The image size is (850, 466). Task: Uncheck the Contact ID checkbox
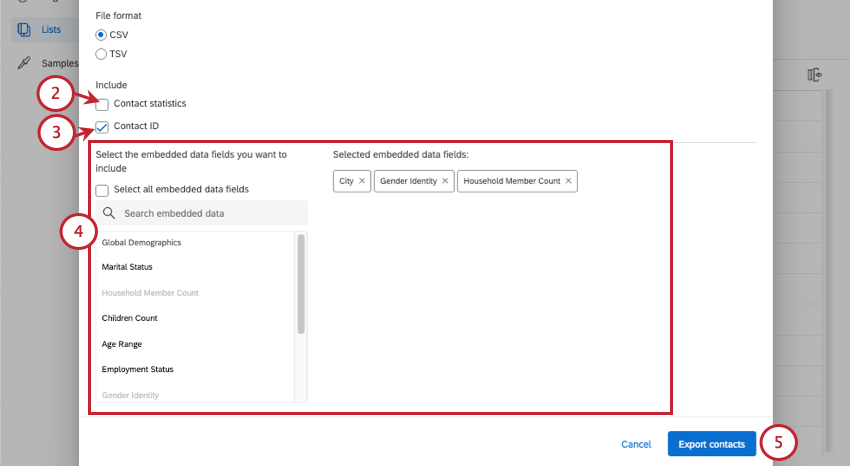coord(102,127)
